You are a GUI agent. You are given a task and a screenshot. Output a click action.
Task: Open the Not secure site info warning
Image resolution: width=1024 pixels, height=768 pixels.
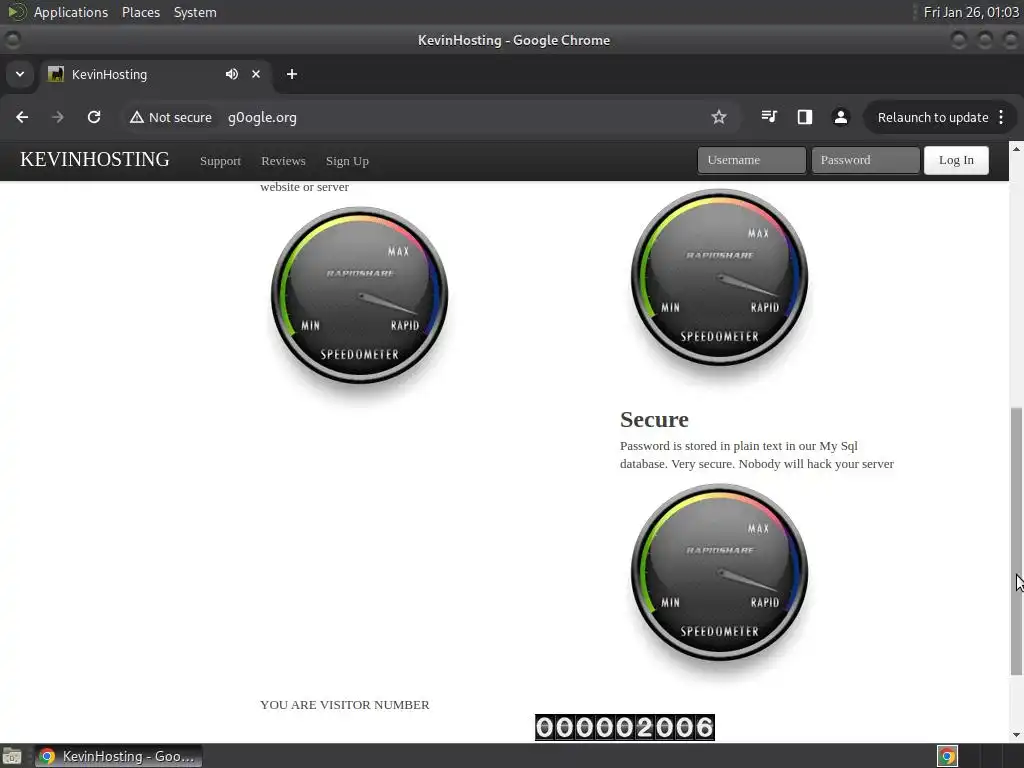coord(171,118)
